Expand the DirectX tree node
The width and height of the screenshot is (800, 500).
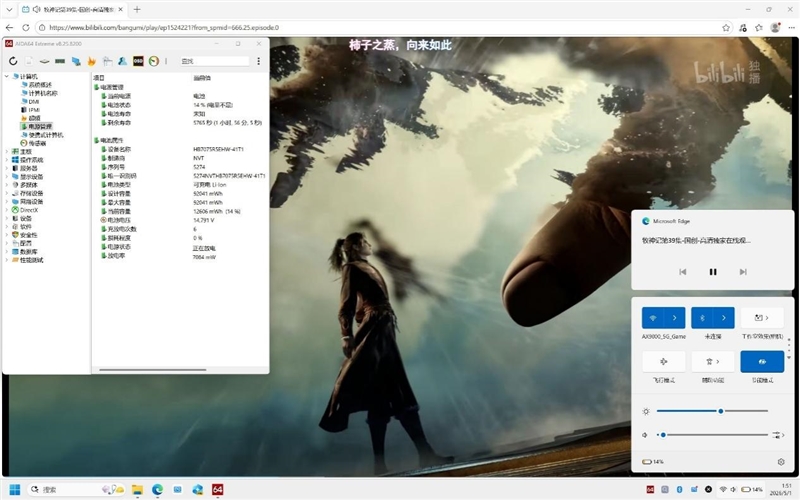point(7,210)
